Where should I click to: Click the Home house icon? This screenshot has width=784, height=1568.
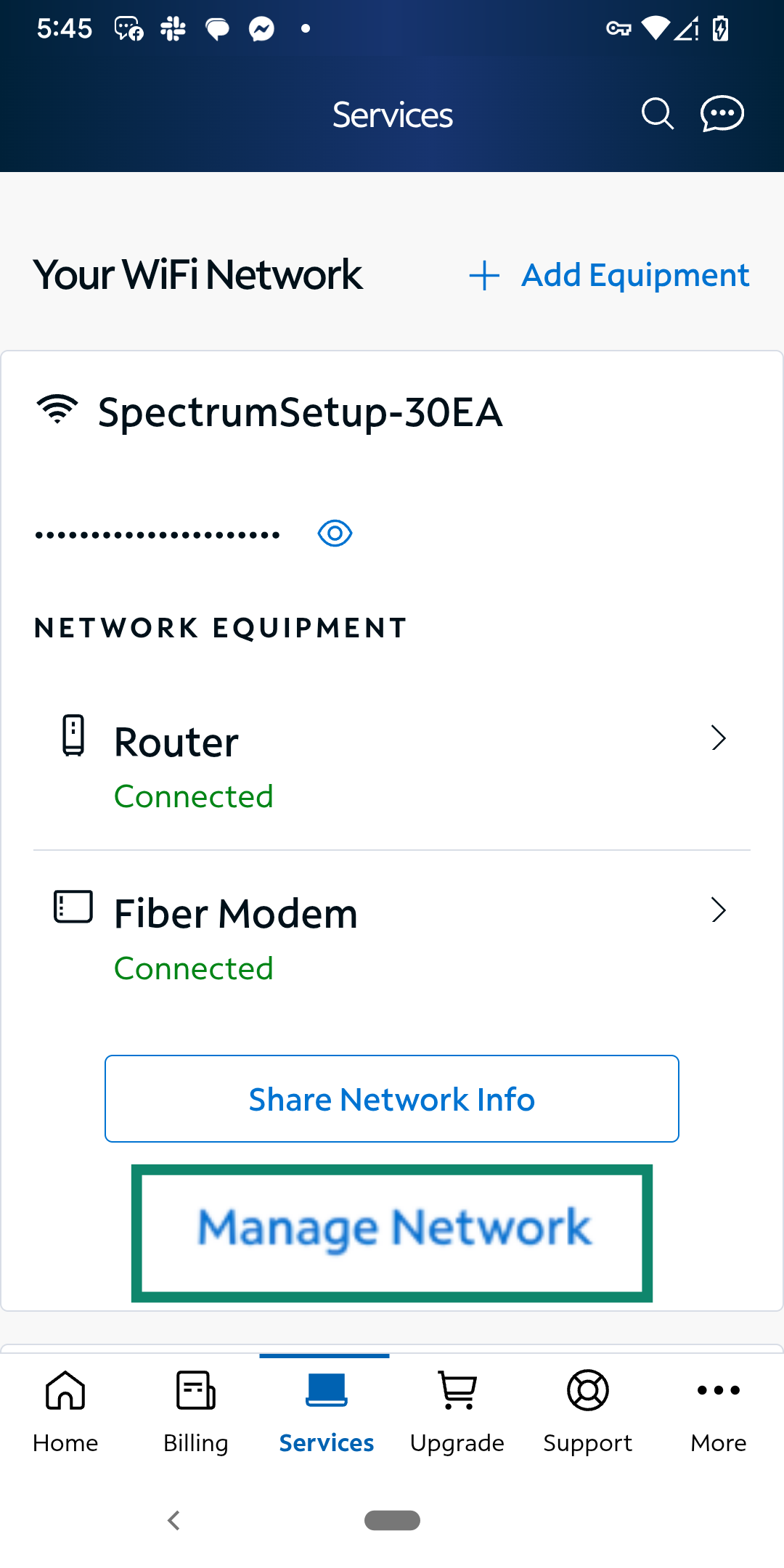coord(65,1390)
